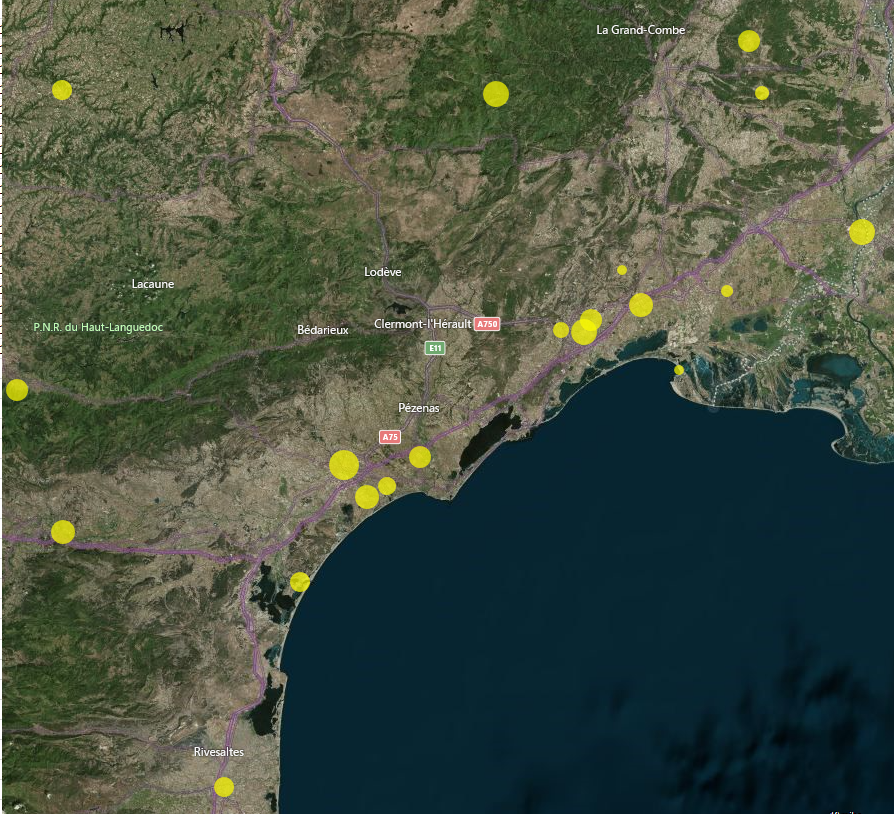Click the small coastal marker near the lagoon
This screenshot has height=814, width=894.
(678, 371)
